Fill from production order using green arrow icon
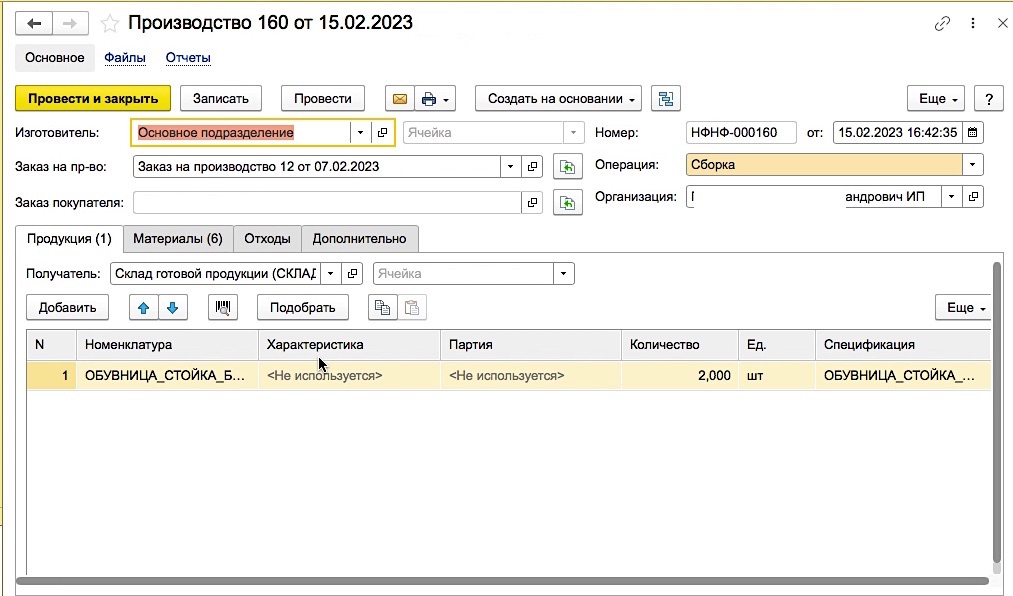This screenshot has width=1013, height=596. pyautogui.click(x=568, y=167)
